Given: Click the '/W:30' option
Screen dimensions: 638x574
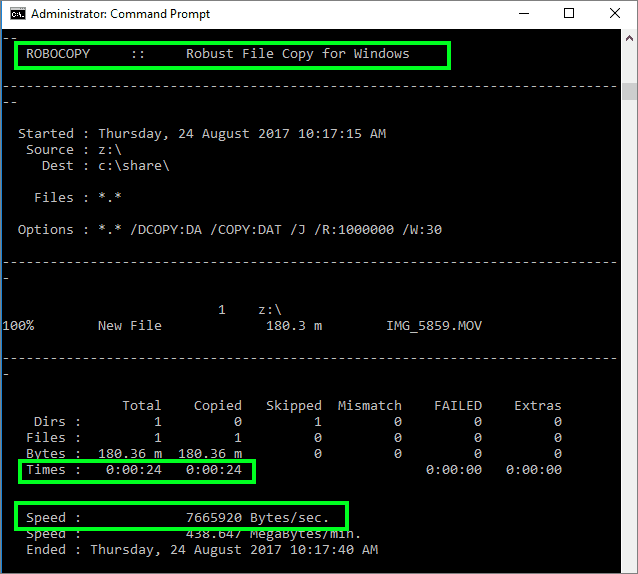Looking at the screenshot, I should click(422, 230).
